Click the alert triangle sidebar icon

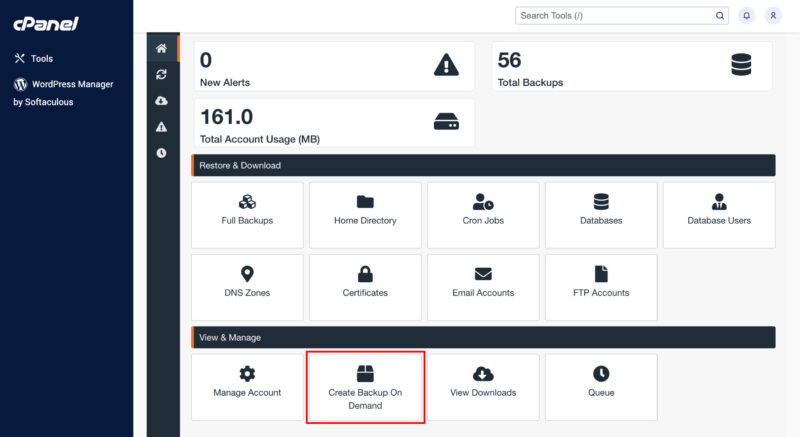click(x=162, y=126)
